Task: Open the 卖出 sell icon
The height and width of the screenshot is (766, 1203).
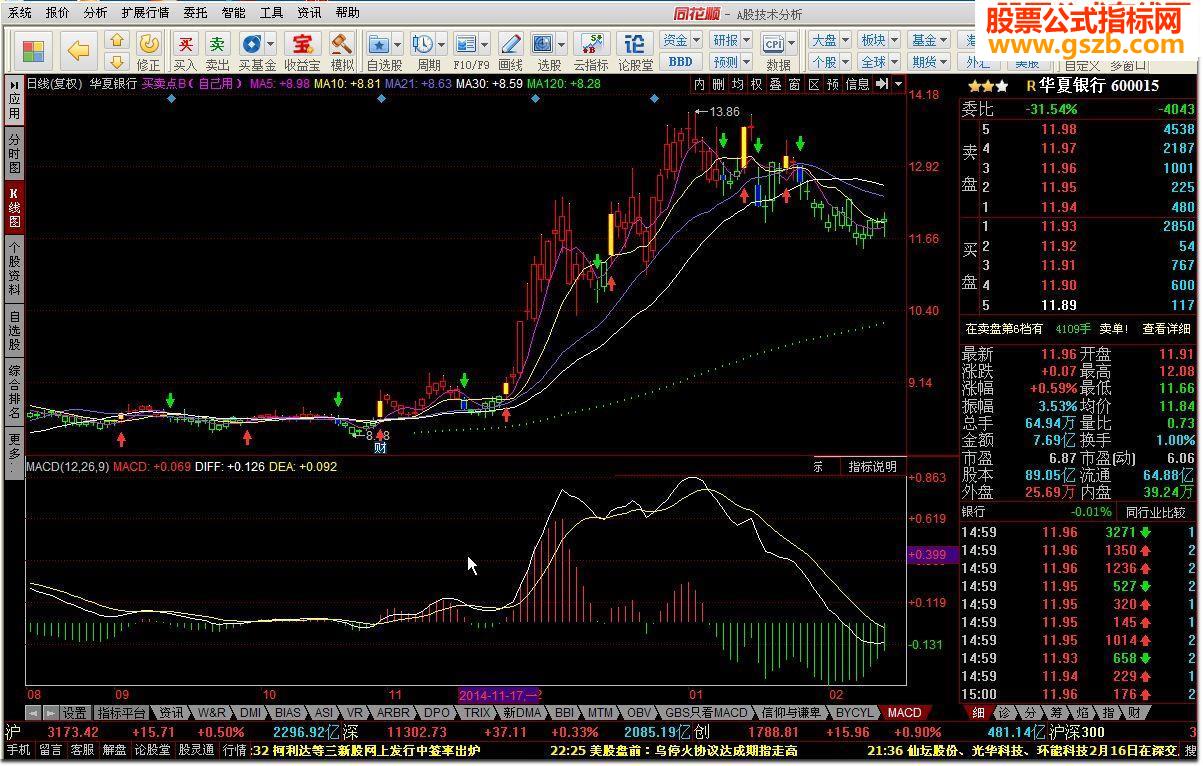Action: (217, 43)
